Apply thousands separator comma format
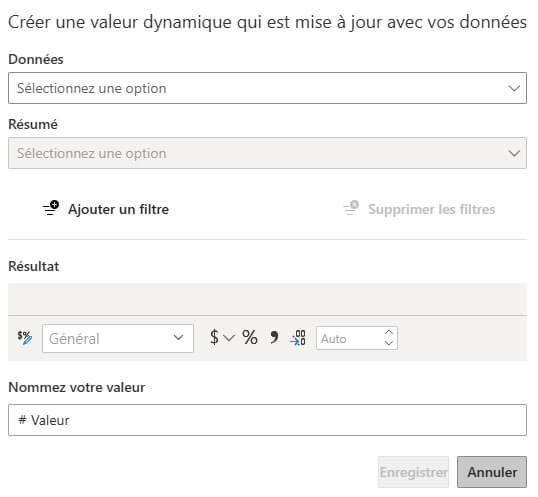 274,338
